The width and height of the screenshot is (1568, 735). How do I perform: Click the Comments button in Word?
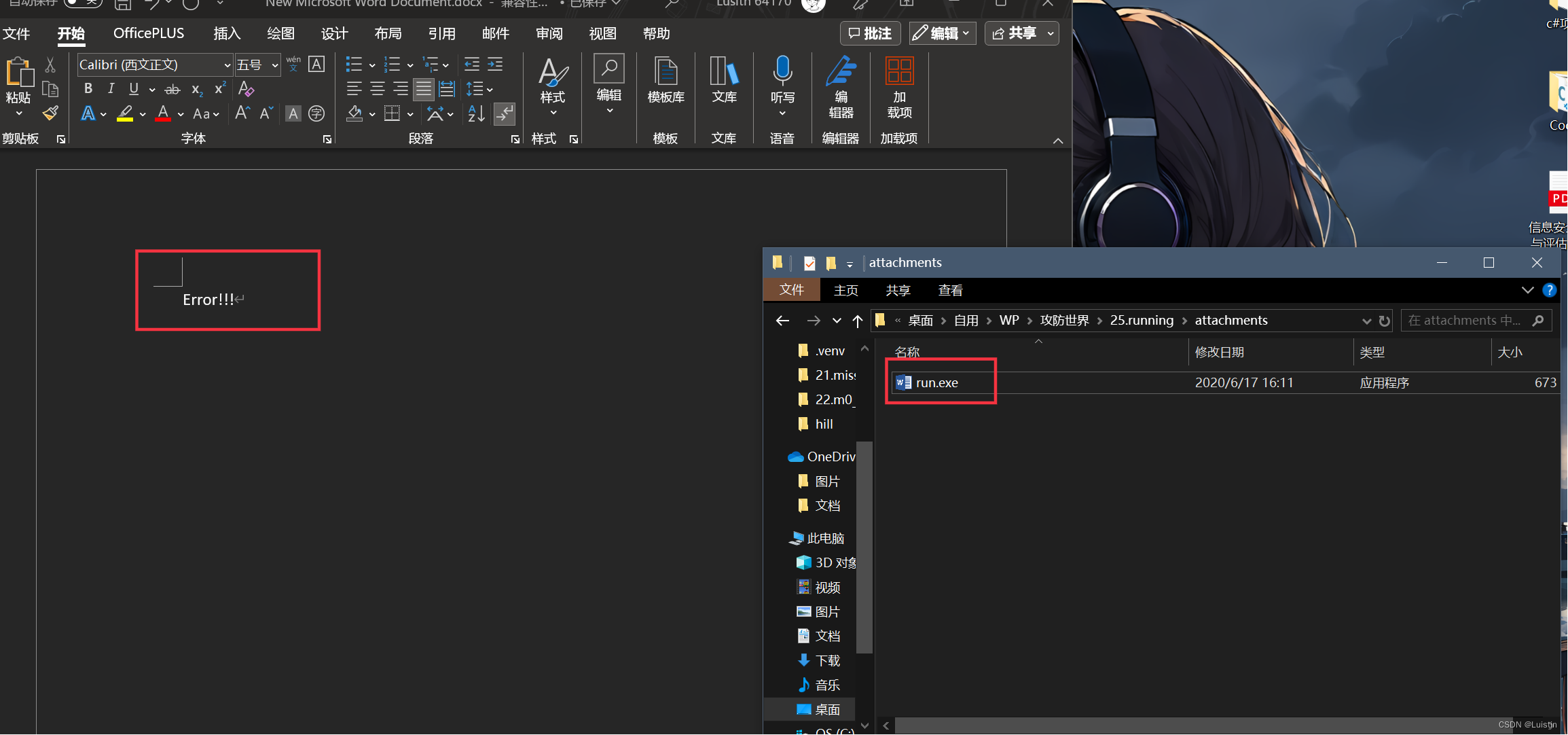click(870, 33)
